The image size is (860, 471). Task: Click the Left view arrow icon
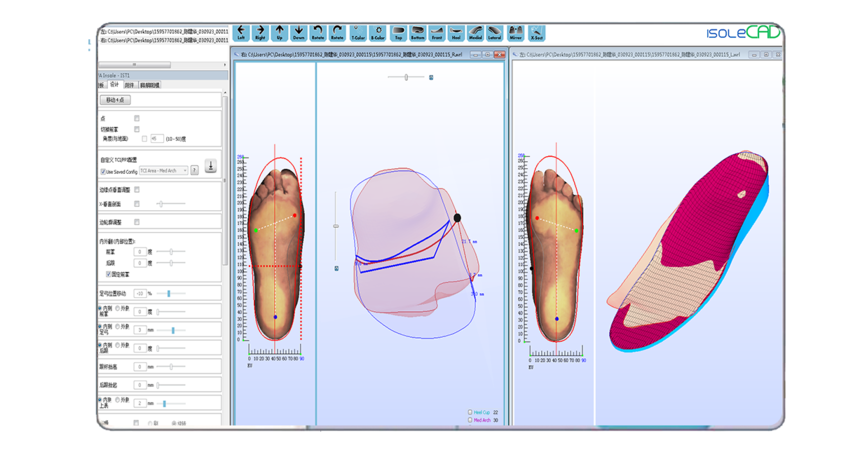tap(240, 34)
